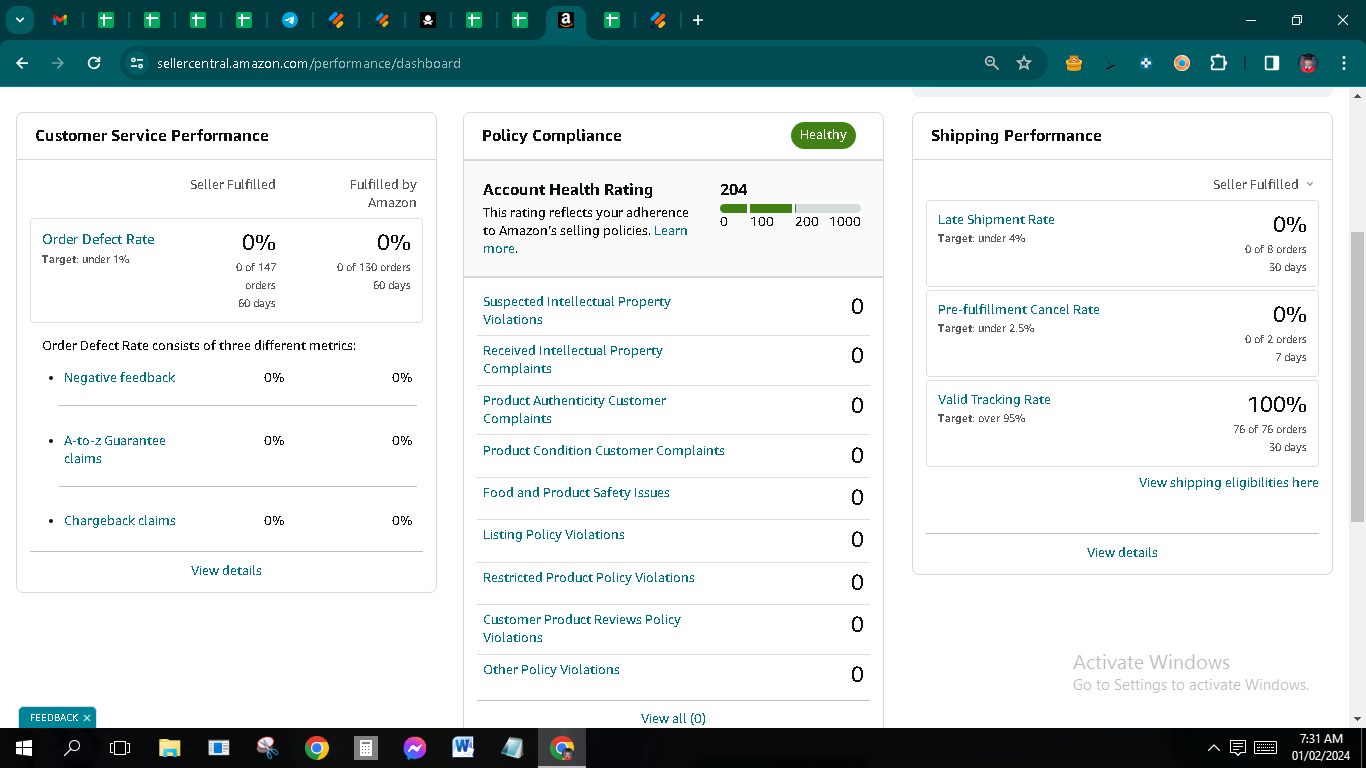Bookmark this page with the star icon
The height and width of the screenshot is (768, 1366).
tap(1024, 63)
